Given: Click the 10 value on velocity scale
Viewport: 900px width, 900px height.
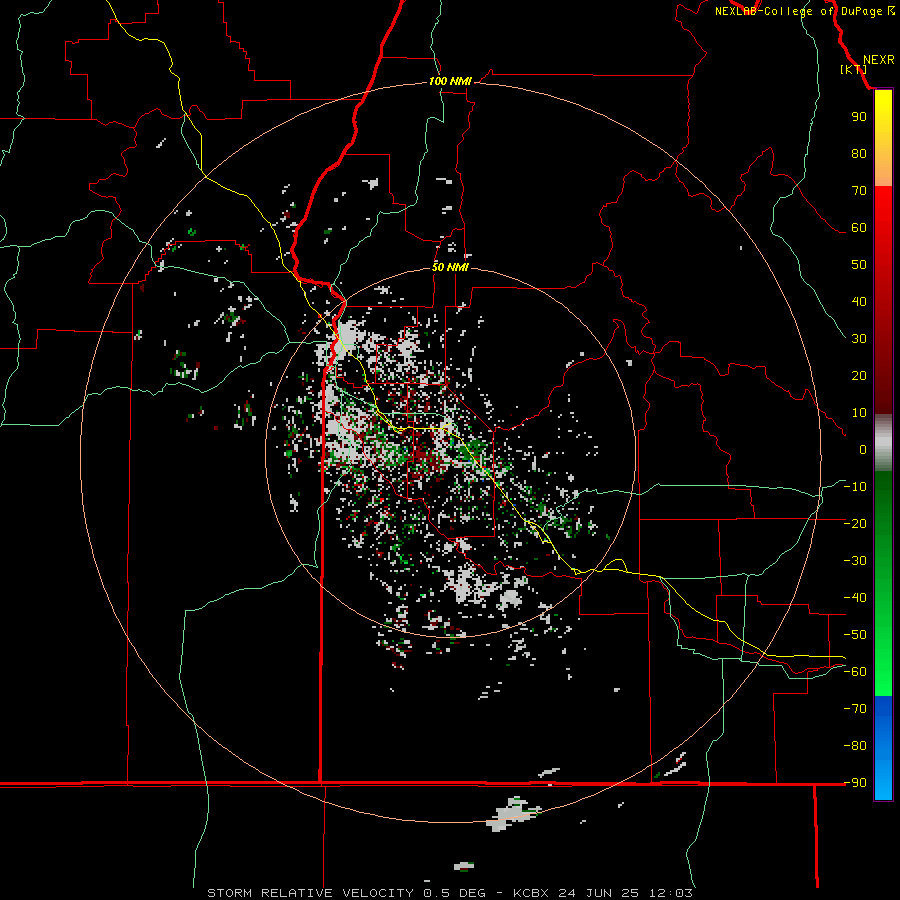Looking at the screenshot, I should point(859,413).
